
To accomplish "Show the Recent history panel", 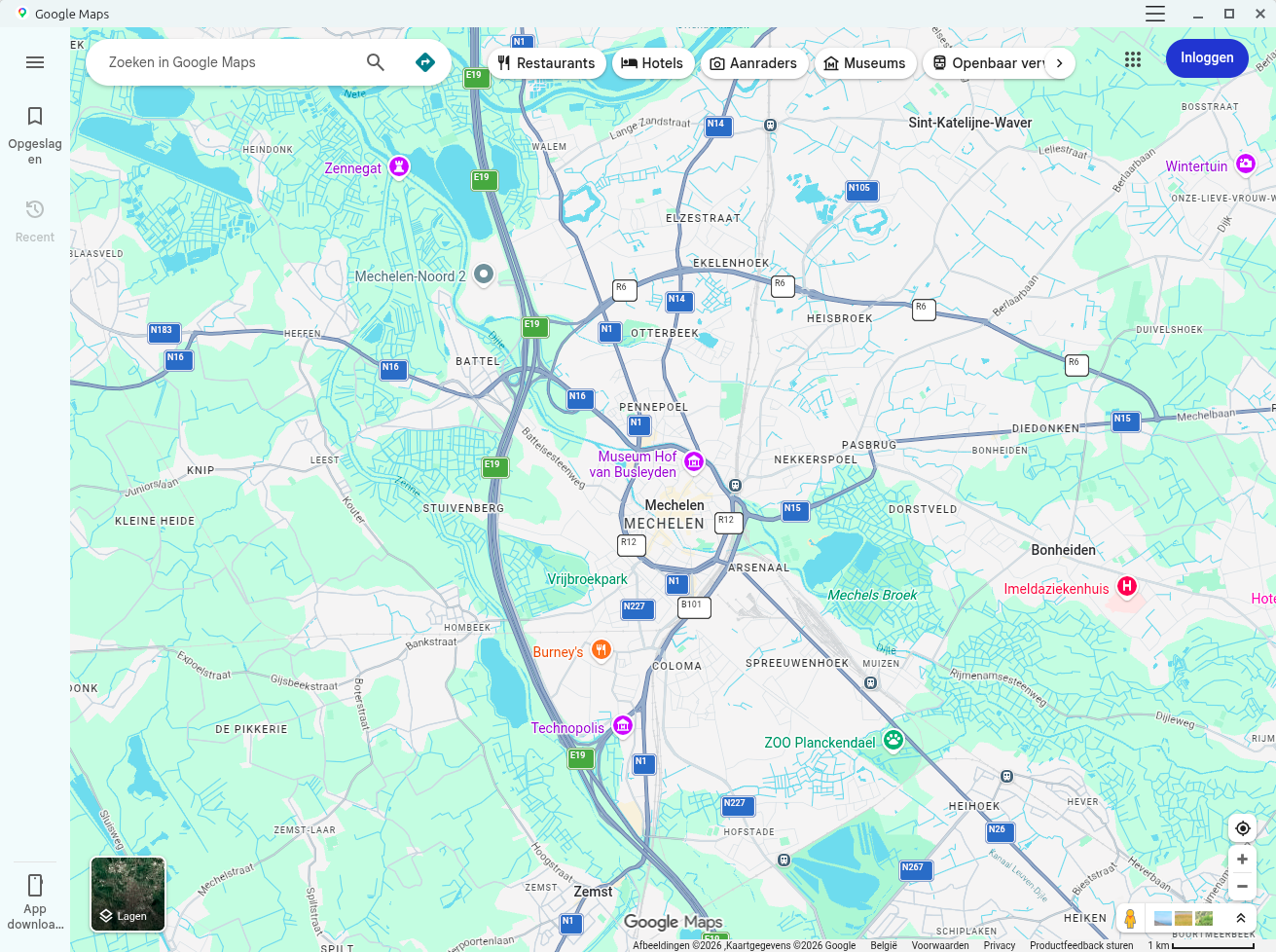I will 35,221.
